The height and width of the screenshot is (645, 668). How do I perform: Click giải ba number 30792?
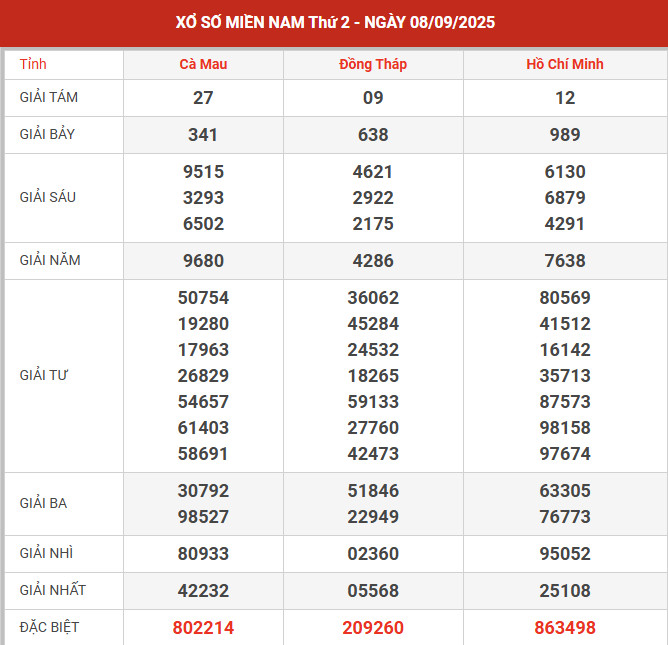coord(203,491)
